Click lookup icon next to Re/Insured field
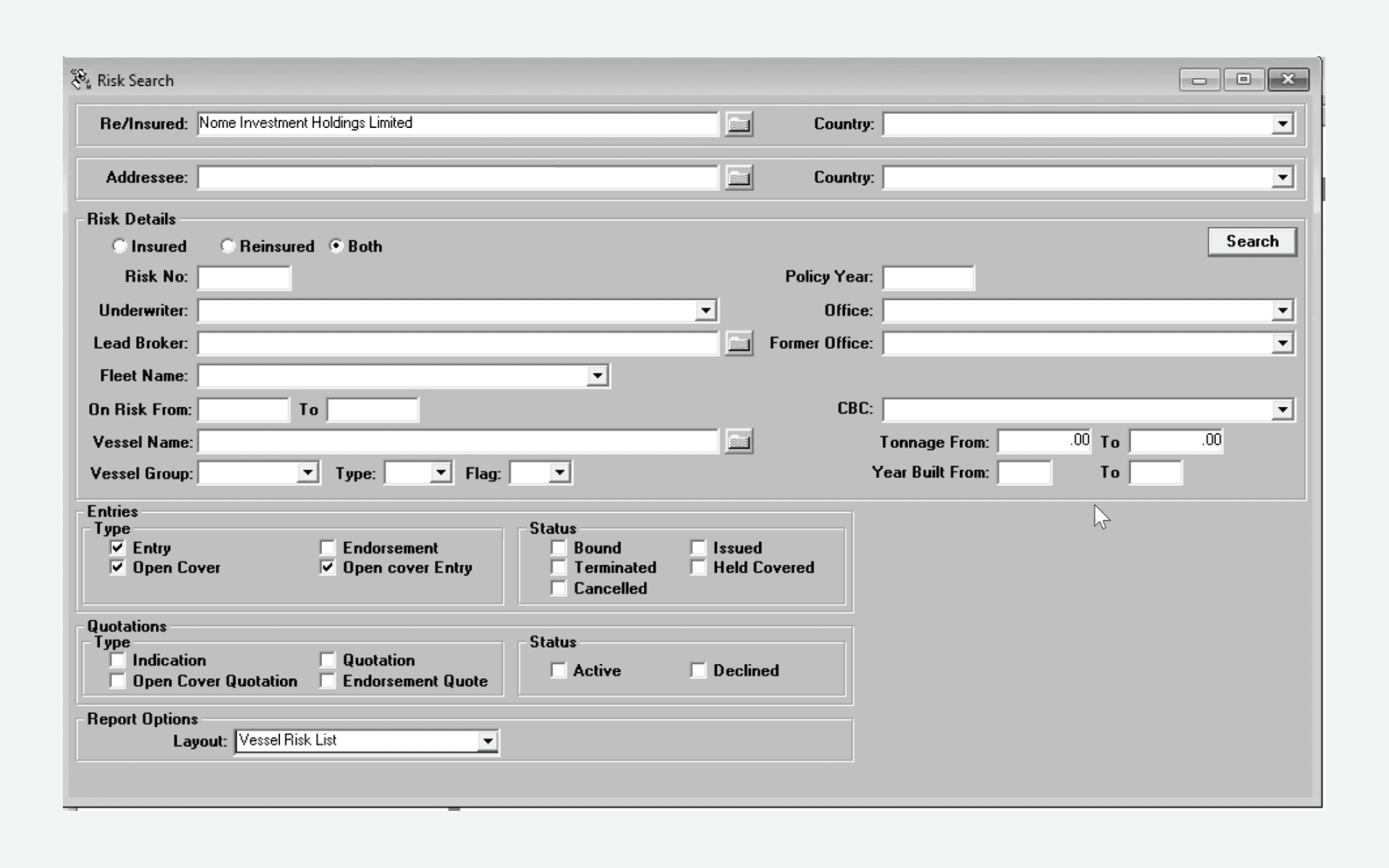Screen dimensions: 1389x868 (738, 124)
